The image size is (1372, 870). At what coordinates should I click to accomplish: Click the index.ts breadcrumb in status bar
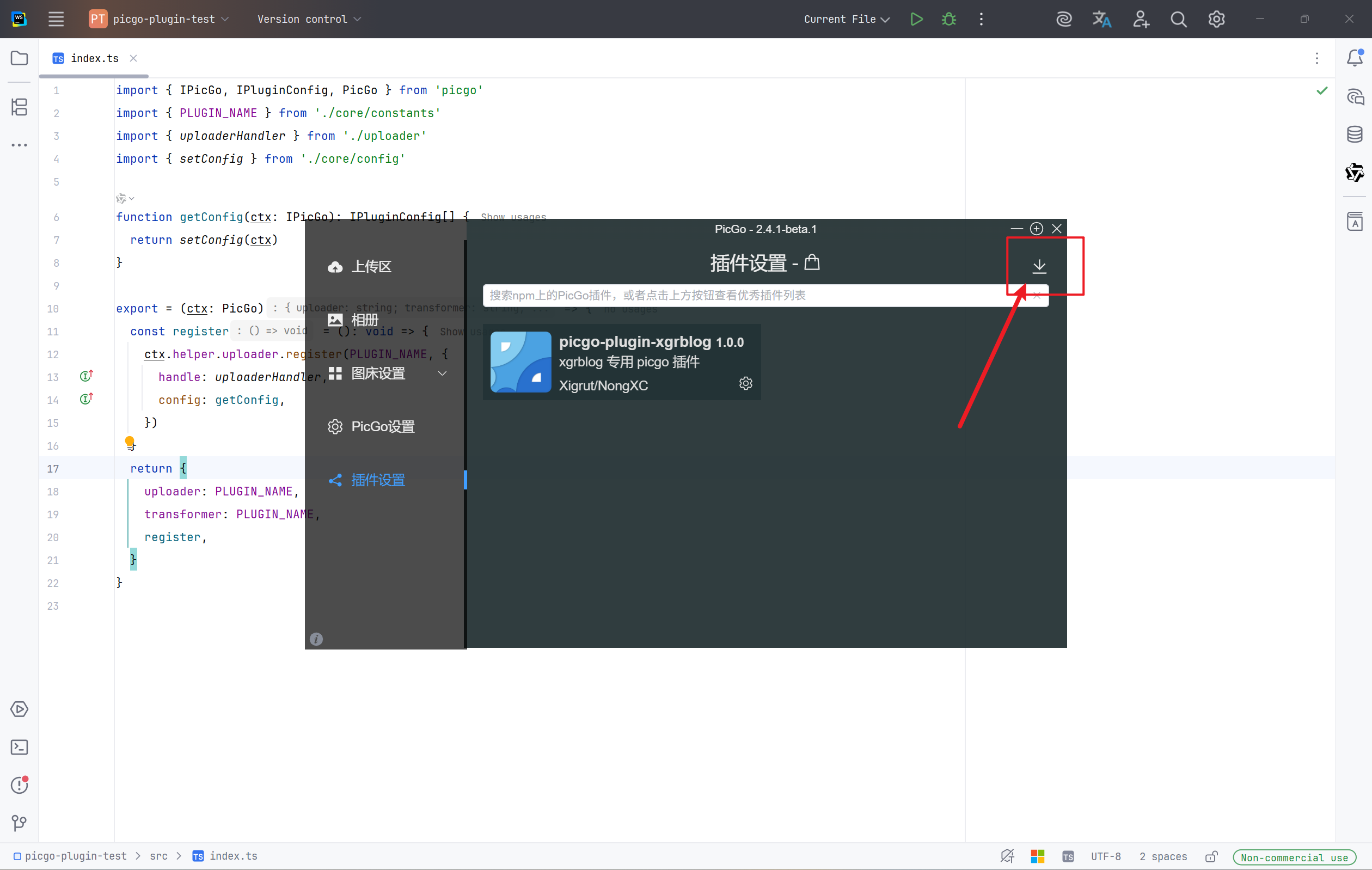(x=225, y=856)
